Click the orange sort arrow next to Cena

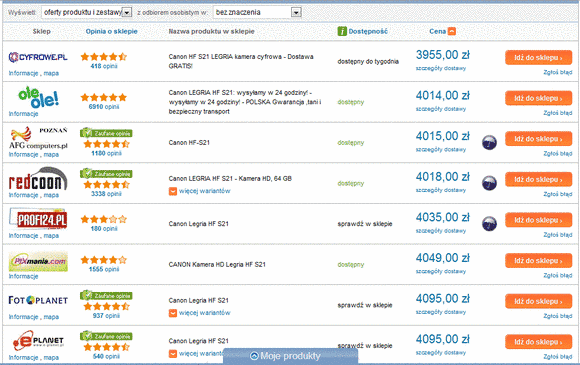(x=452, y=31)
